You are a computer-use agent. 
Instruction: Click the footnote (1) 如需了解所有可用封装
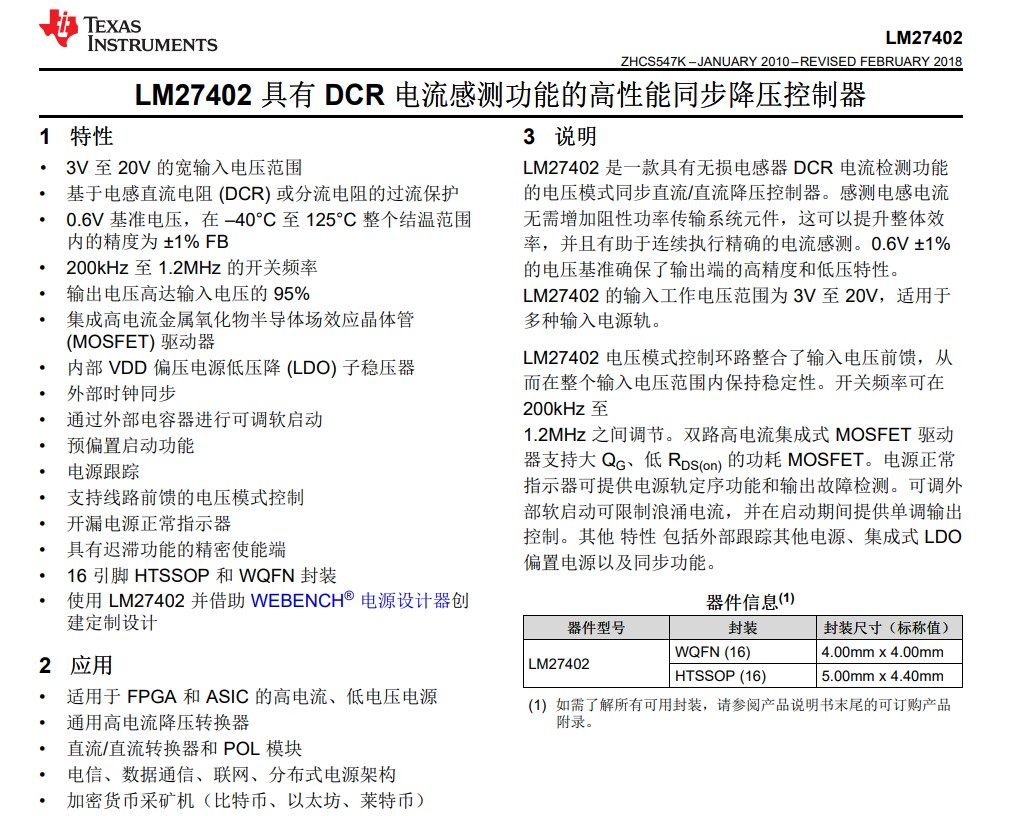pos(739,713)
